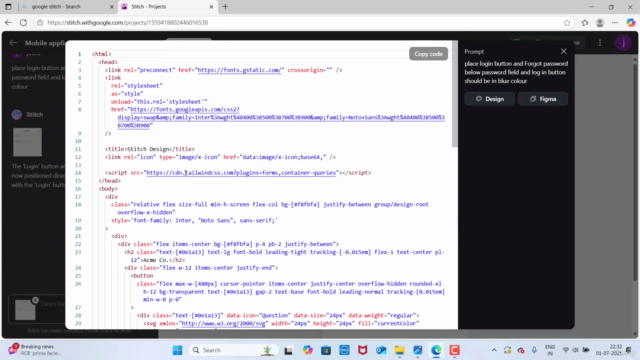This screenshot has height=360, width=640.
Task: Click the microphone tray icon
Action: 534,350
